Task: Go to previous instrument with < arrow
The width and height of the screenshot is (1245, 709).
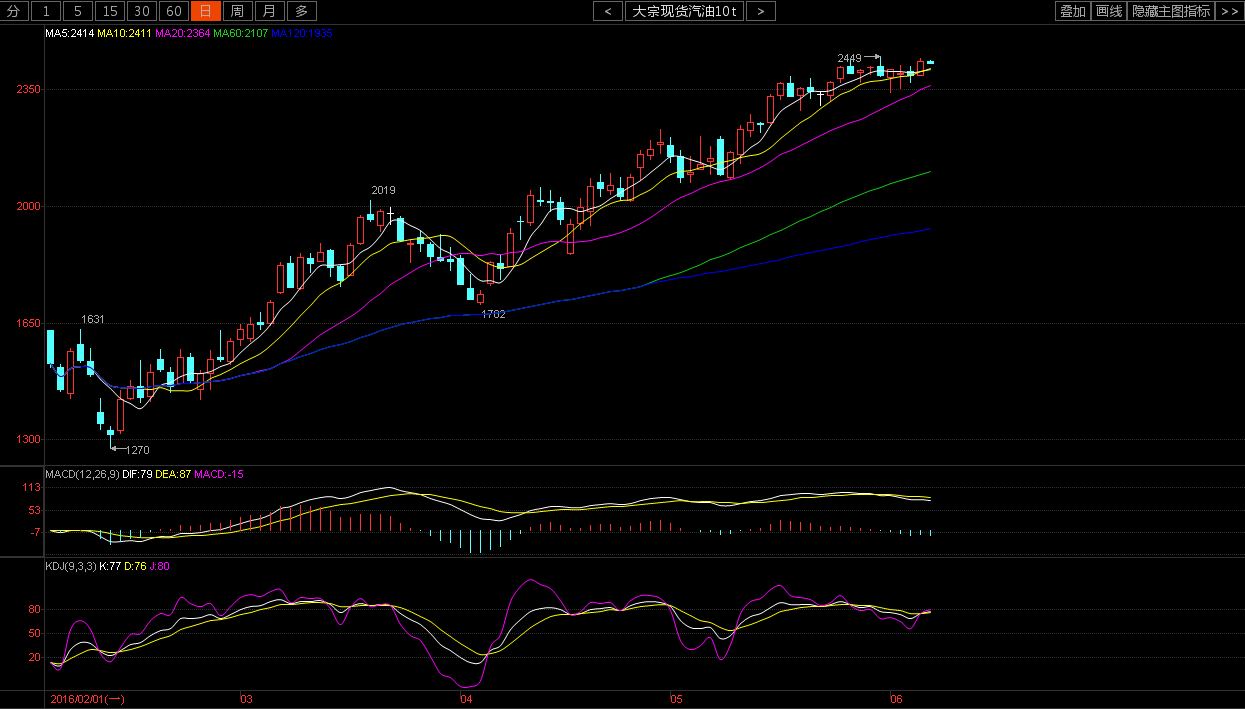Action: point(608,11)
